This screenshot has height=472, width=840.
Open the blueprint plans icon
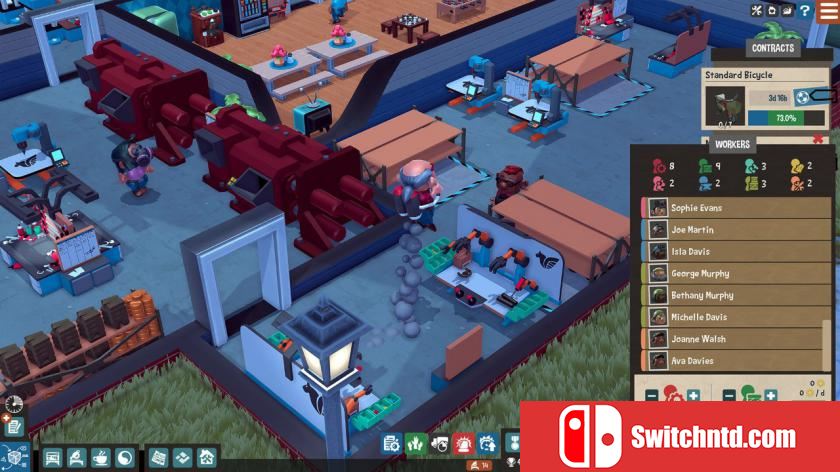click(x=159, y=458)
